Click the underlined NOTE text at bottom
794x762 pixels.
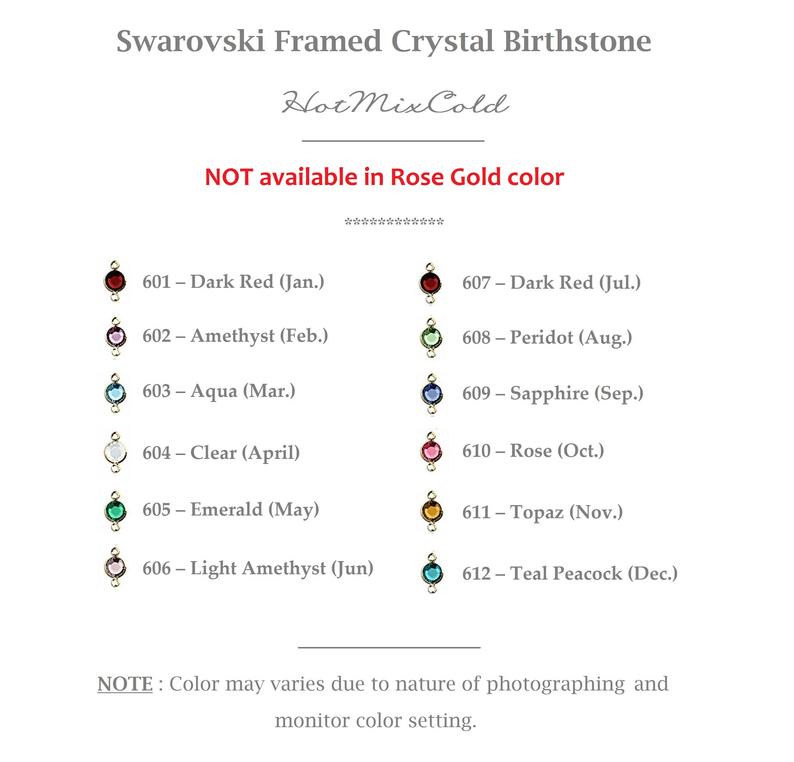[x=125, y=685]
